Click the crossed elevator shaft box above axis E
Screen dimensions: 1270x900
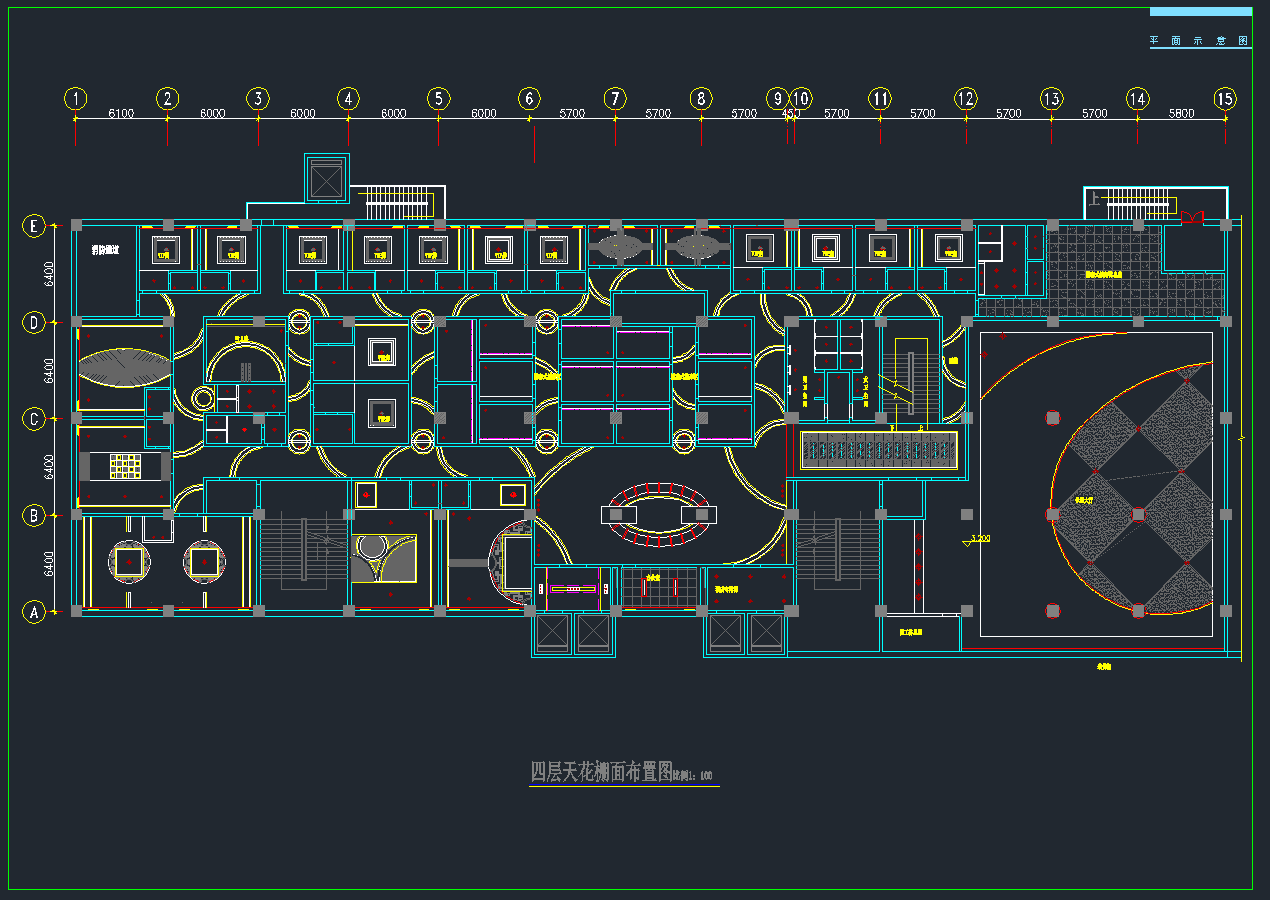click(327, 178)
